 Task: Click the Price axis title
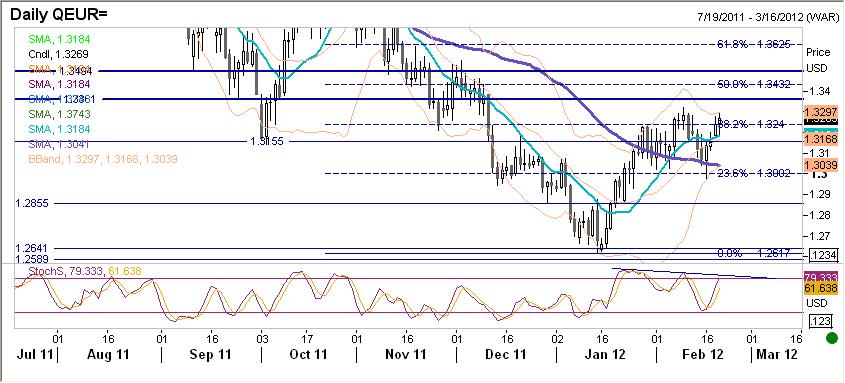click(x=819, y=52)
